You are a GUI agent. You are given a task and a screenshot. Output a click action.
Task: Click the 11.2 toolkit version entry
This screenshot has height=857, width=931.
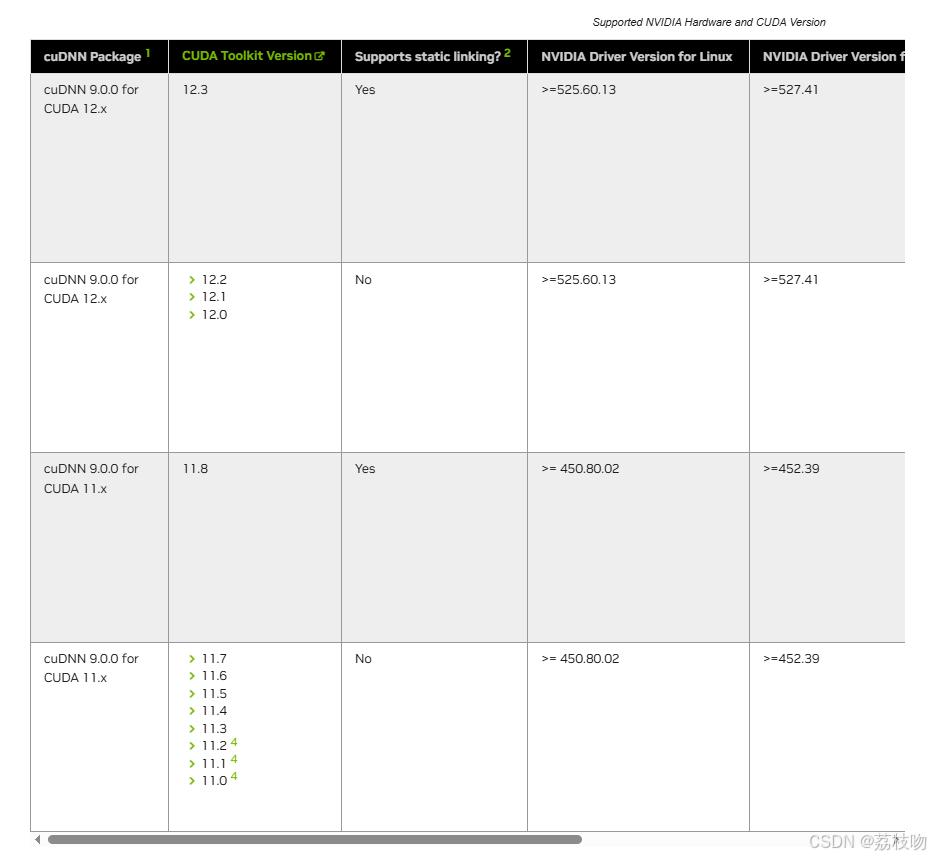point(214,746)
